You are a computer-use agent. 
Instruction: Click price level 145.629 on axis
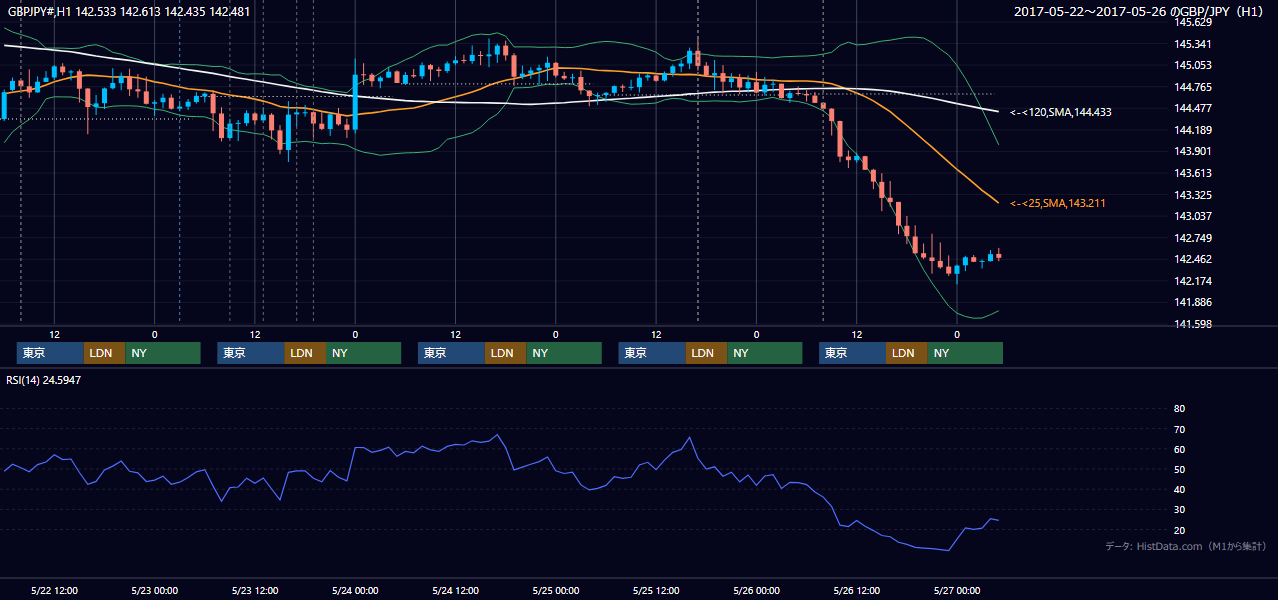pos(1192,22)
